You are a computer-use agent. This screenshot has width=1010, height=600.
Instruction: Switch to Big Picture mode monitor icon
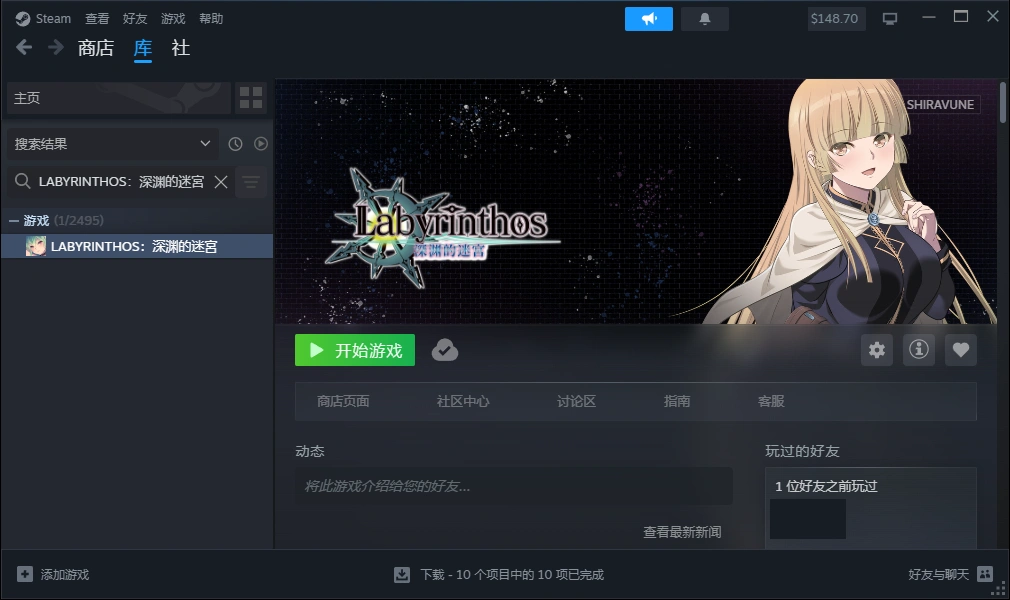(x=890, y=19)
